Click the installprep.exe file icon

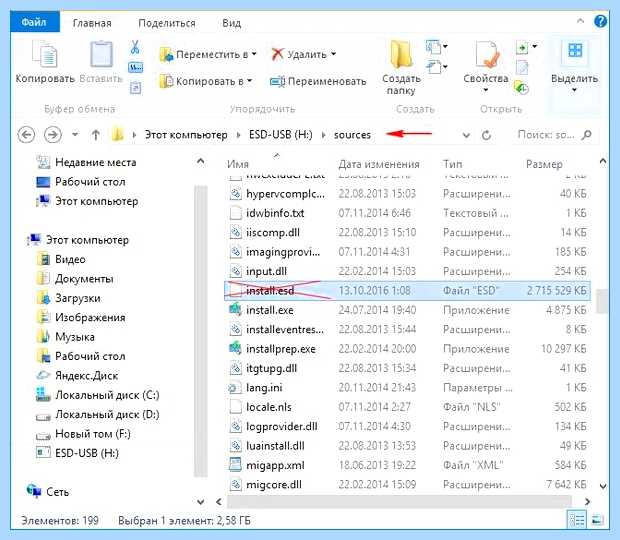click(235, 348)
